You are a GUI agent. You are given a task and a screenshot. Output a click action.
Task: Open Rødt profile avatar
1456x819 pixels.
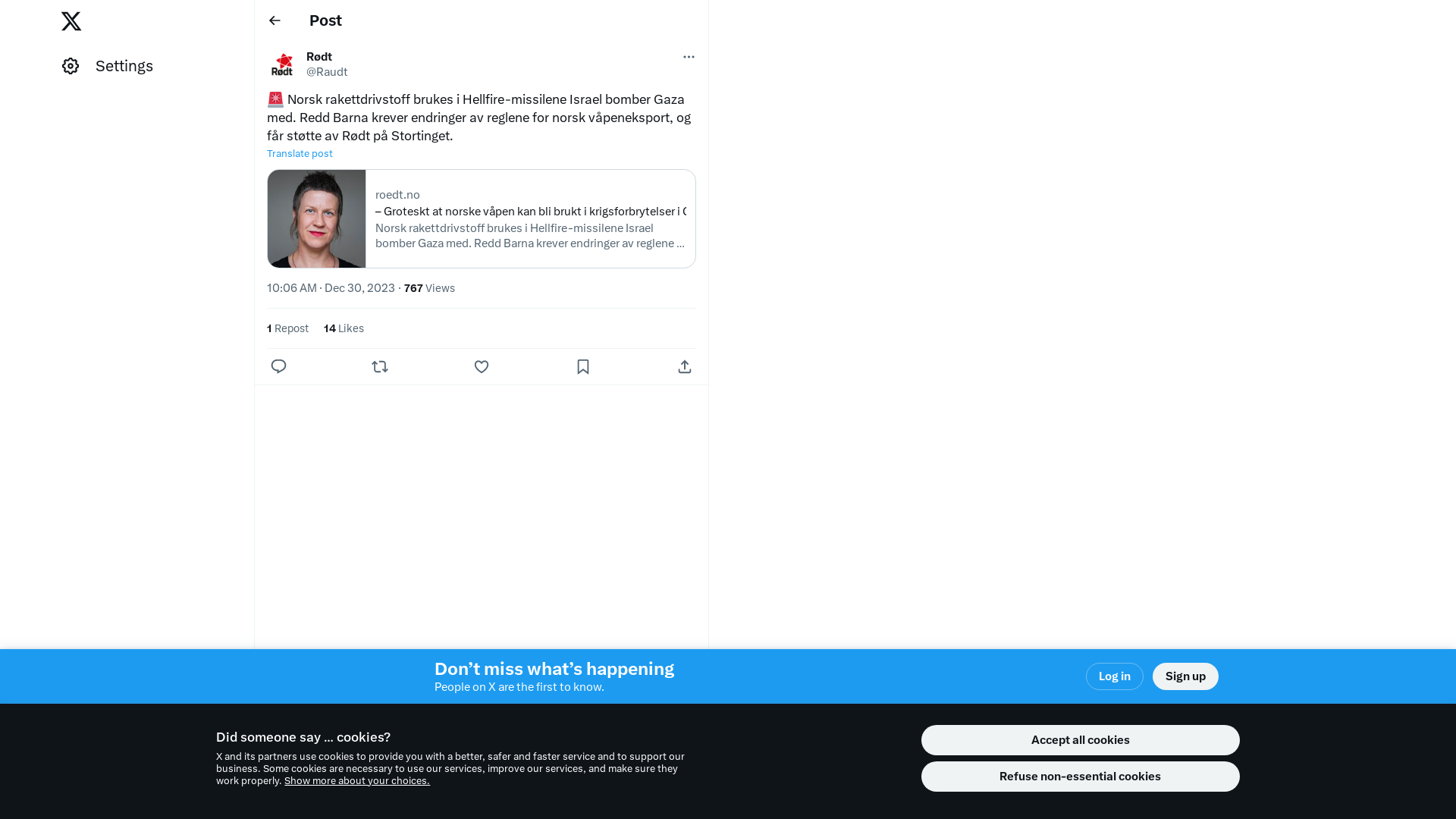(282, 64)
